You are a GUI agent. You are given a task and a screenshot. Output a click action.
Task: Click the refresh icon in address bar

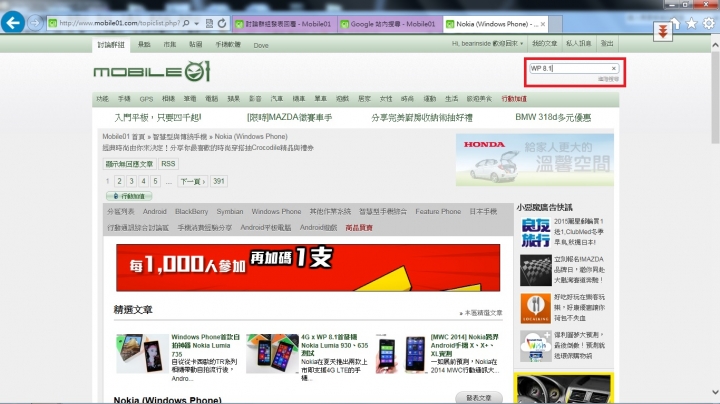[x=222, y=23]
